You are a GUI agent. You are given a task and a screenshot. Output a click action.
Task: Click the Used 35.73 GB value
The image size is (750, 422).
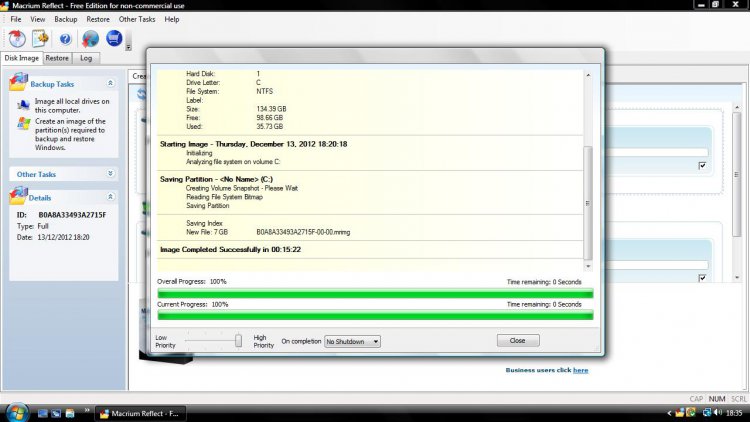270,127
